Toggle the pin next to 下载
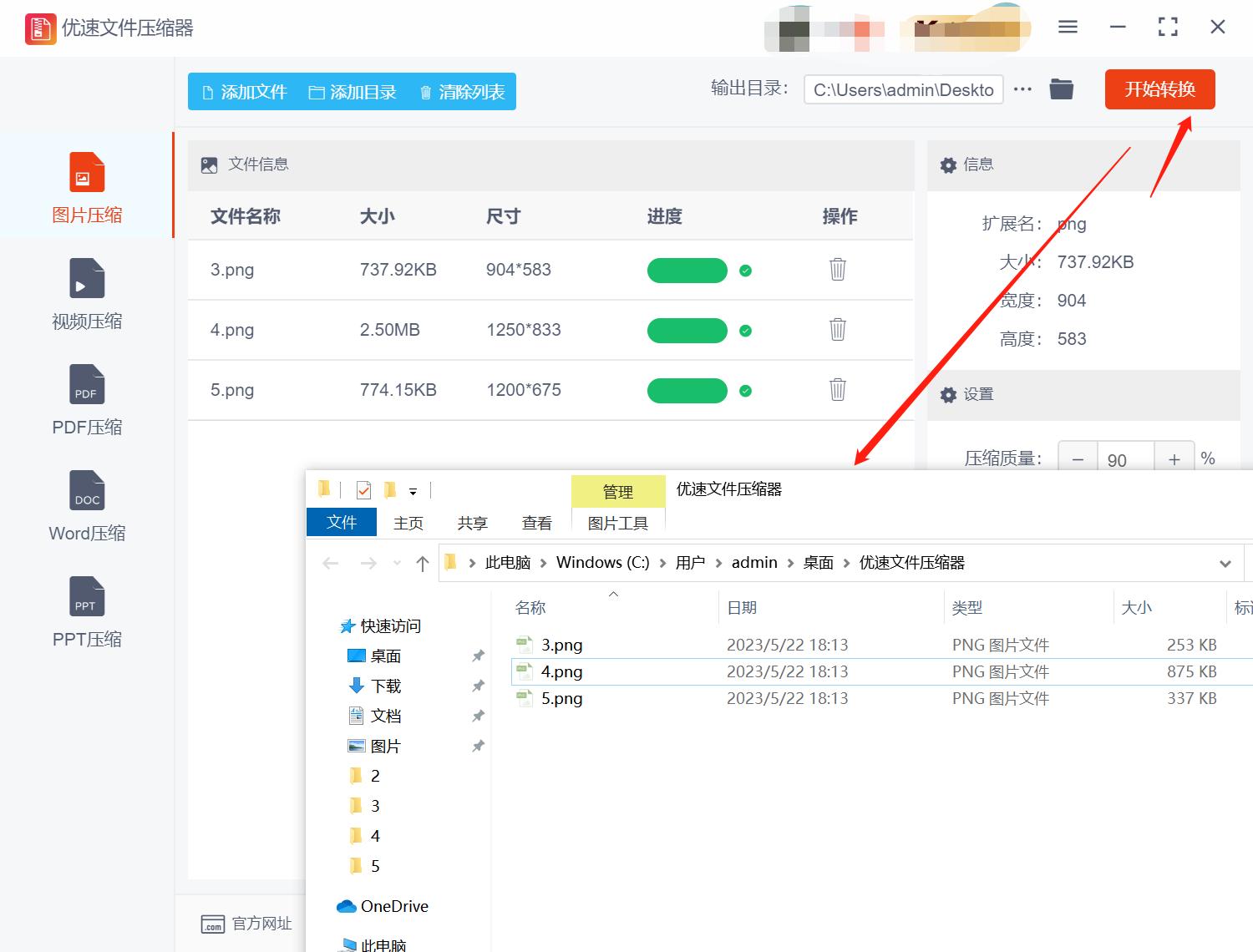The width and height of the screenshot is (1253, 952). pyautogui.click(x=478, y=686)
